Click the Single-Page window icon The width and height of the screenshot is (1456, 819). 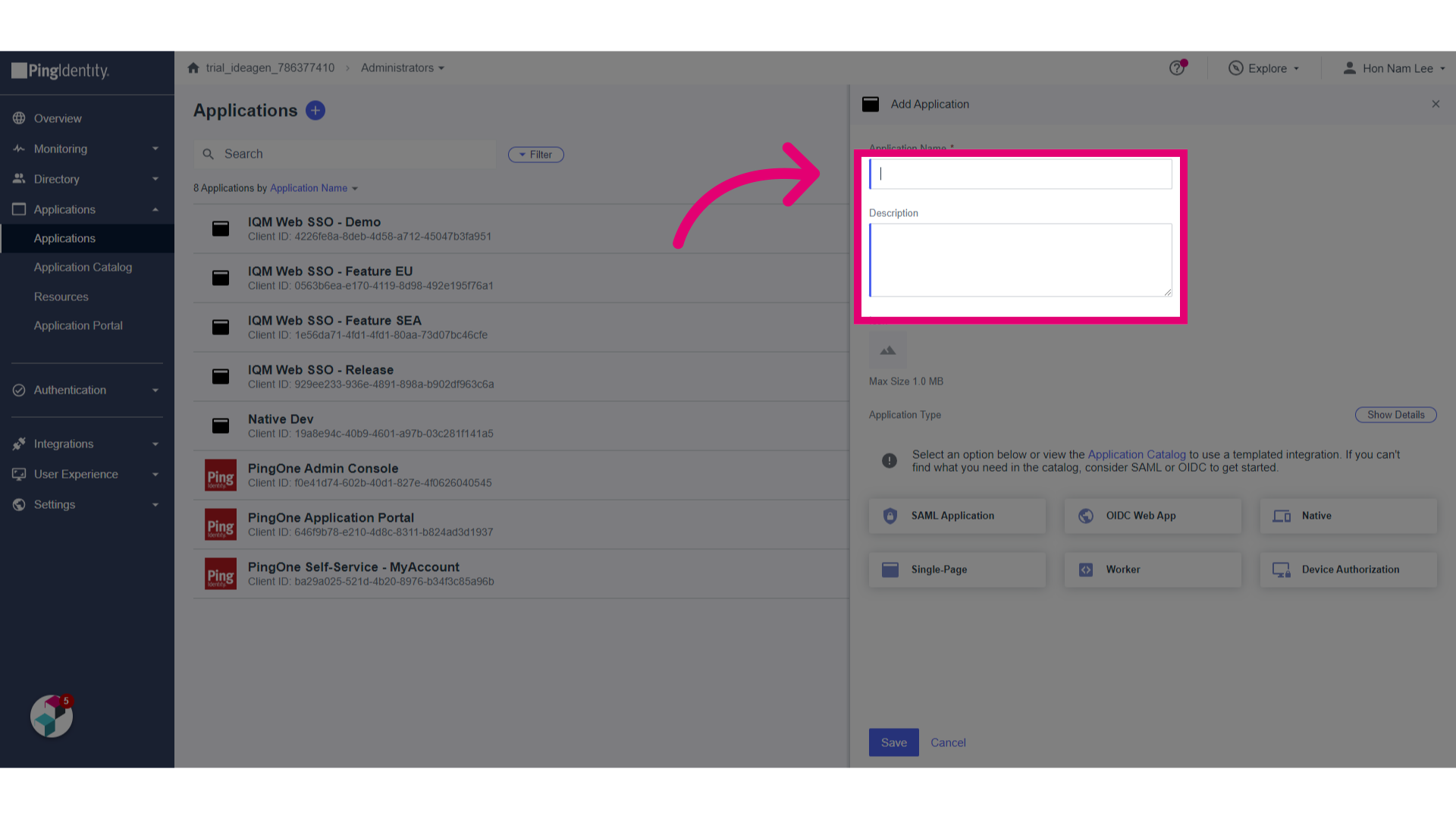890,570
